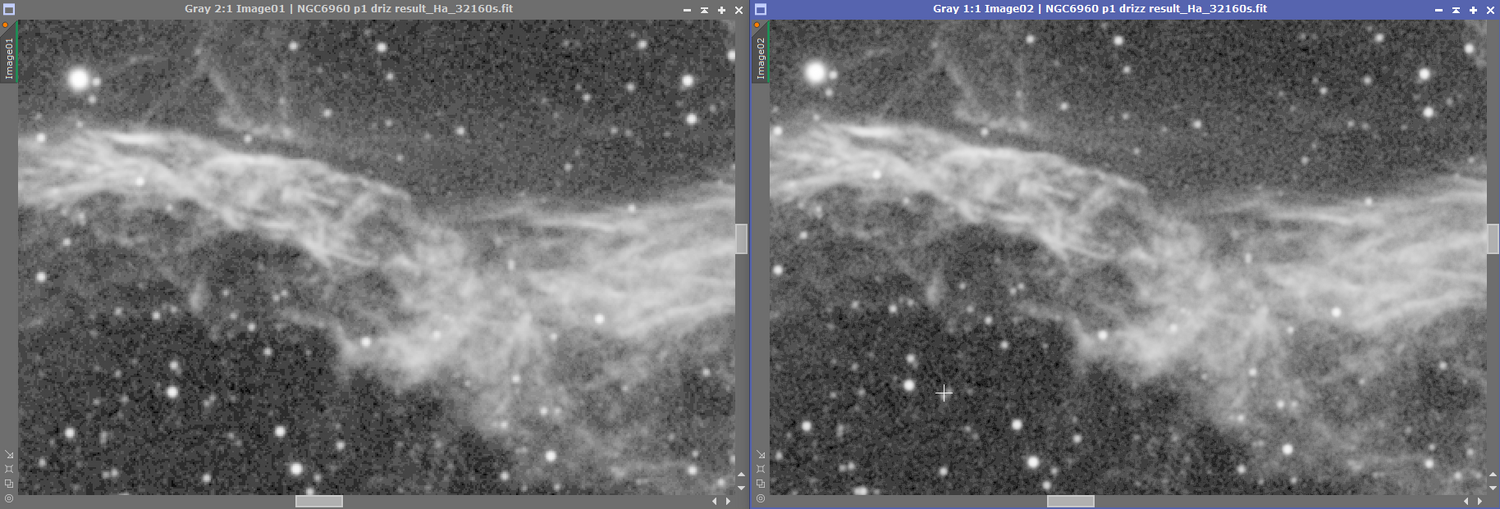Click the orange dot above the Image01 tab
Screen dimensions: 1500x509
[x=7, y=26]
